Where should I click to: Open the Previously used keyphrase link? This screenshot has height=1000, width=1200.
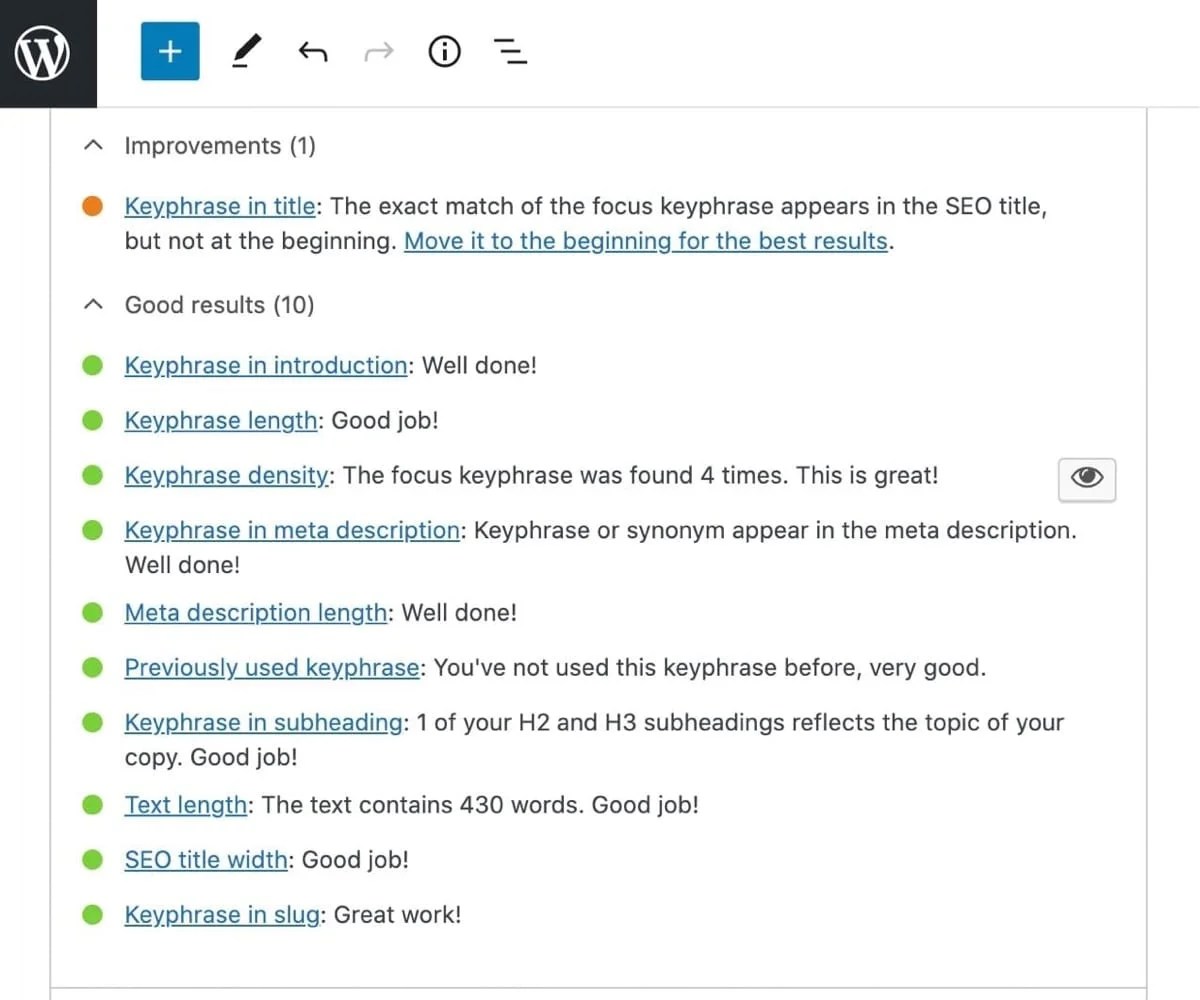[x=269, y=667]
